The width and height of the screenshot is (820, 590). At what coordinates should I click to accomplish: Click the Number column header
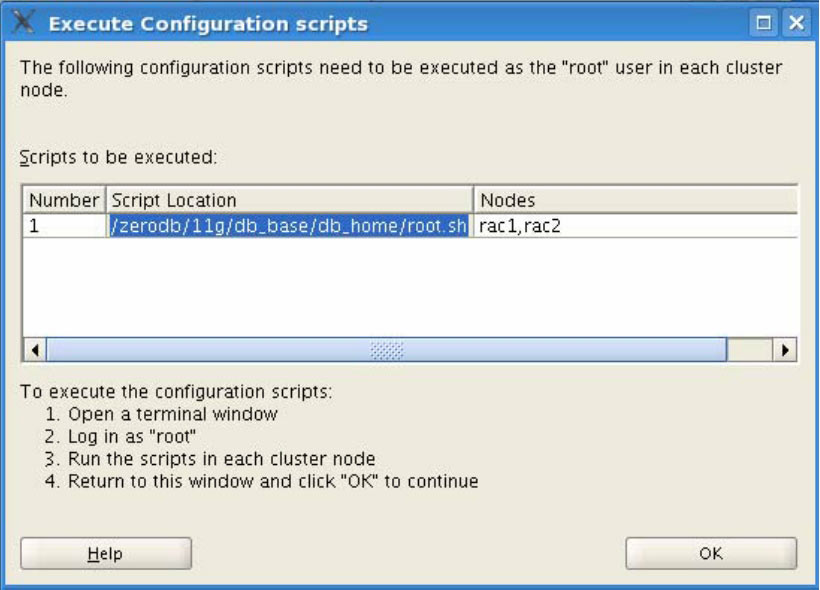tap(64, 200)
